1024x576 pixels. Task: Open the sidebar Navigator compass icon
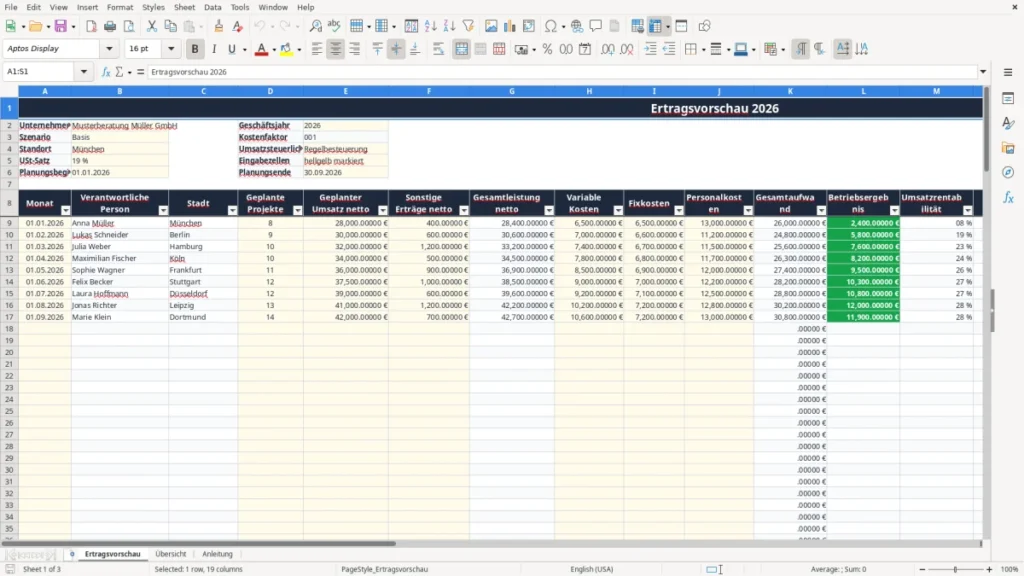click(x=1008, y=172)
